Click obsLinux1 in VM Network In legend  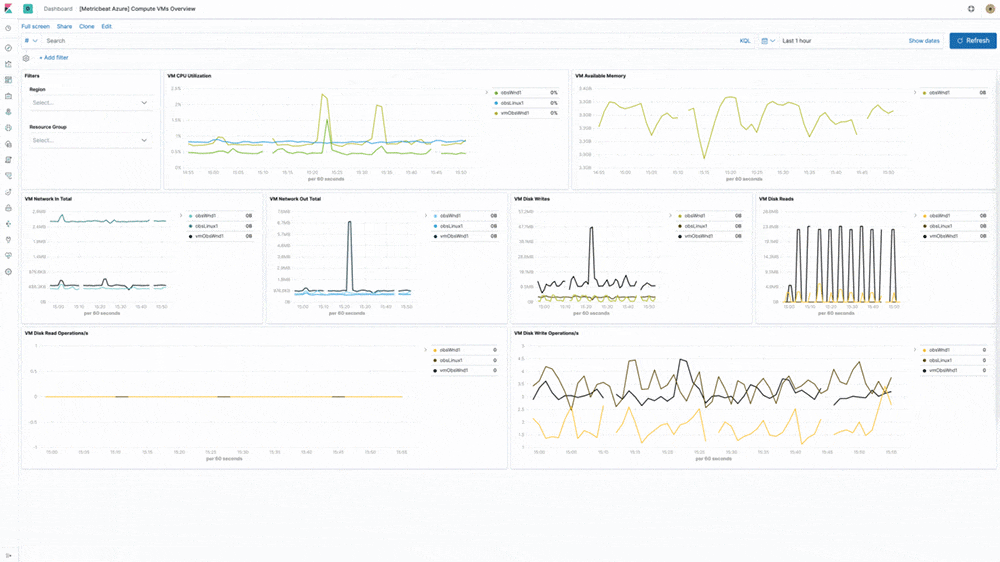coord(207,226)
